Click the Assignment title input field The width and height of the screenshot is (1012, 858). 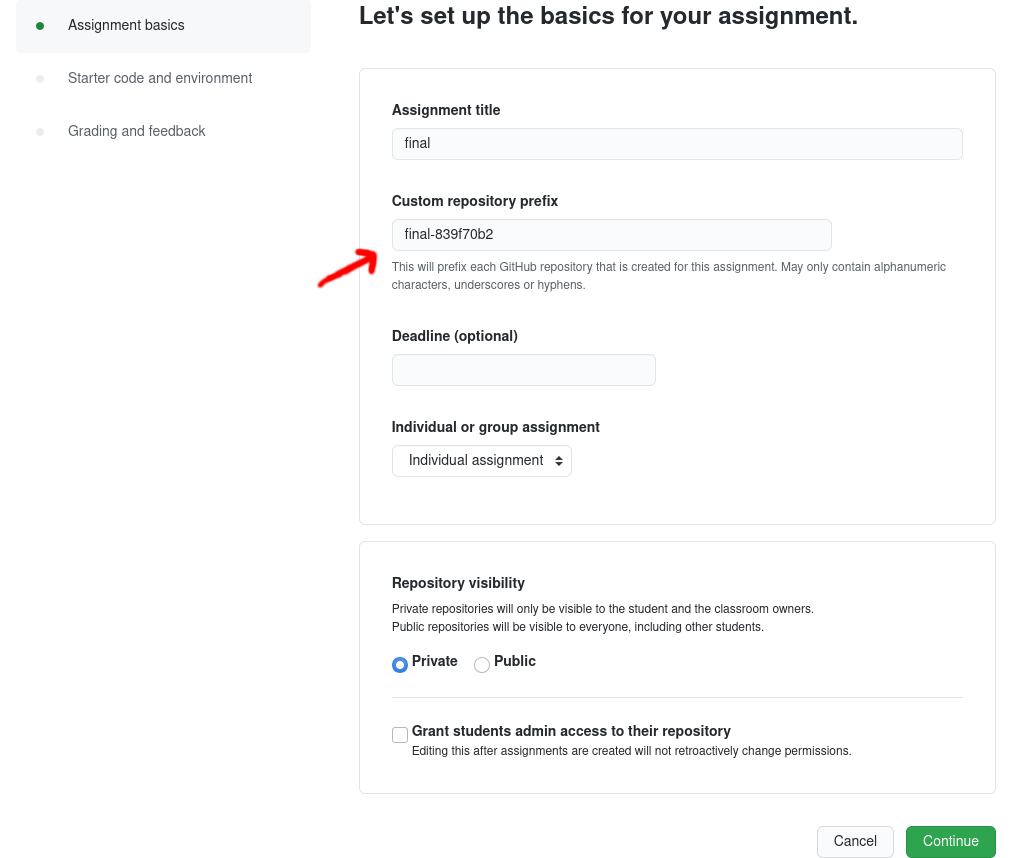(677, 144)
